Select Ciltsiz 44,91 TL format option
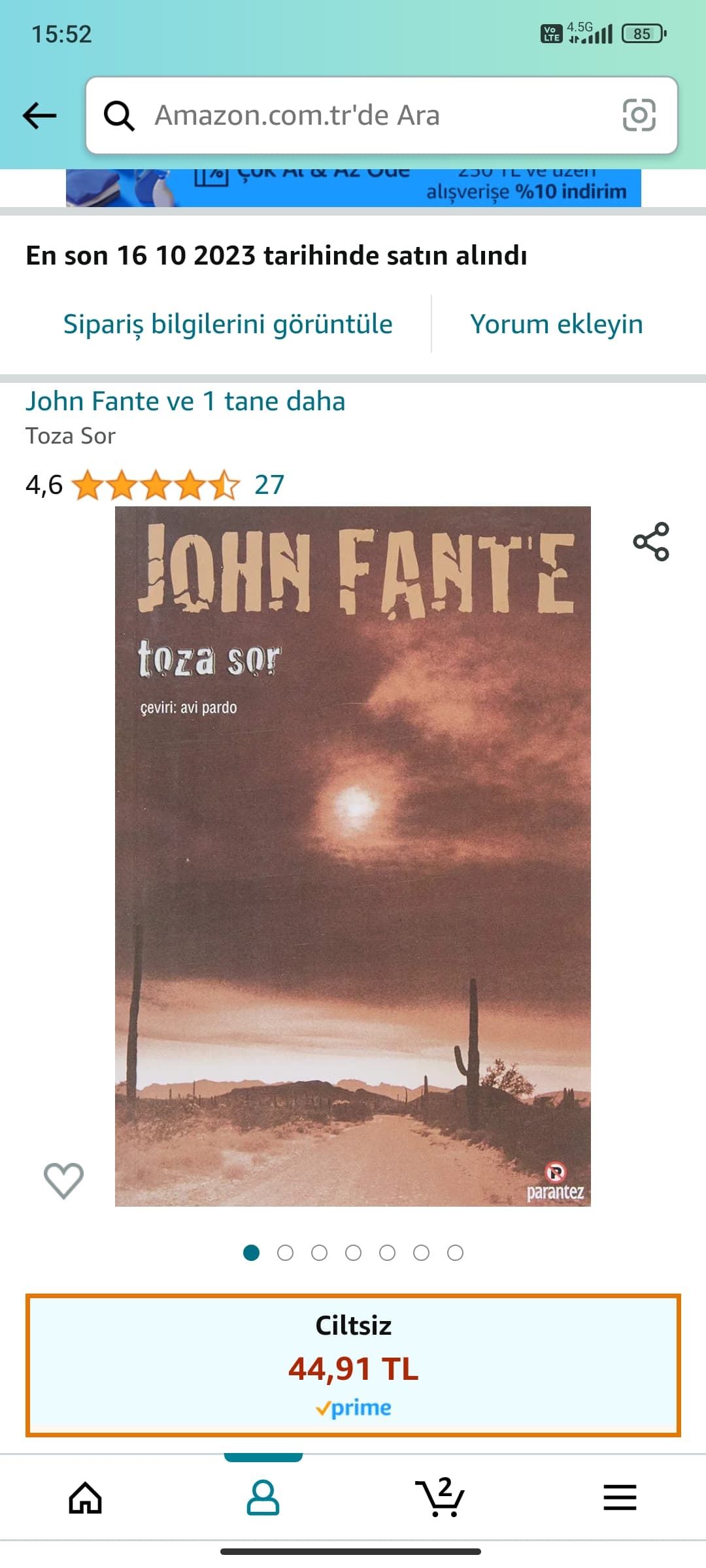The image size is (706, 1568). [x=353, y=1365]
